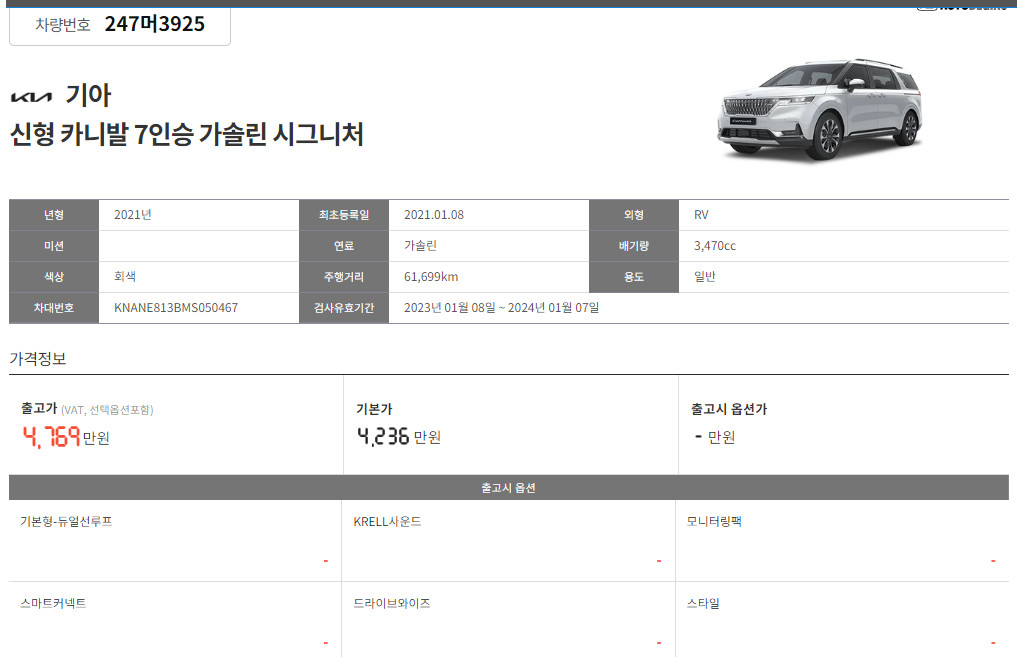Click the 년형 header cell
1017x657 pixels.
click(x=54, y=215)
